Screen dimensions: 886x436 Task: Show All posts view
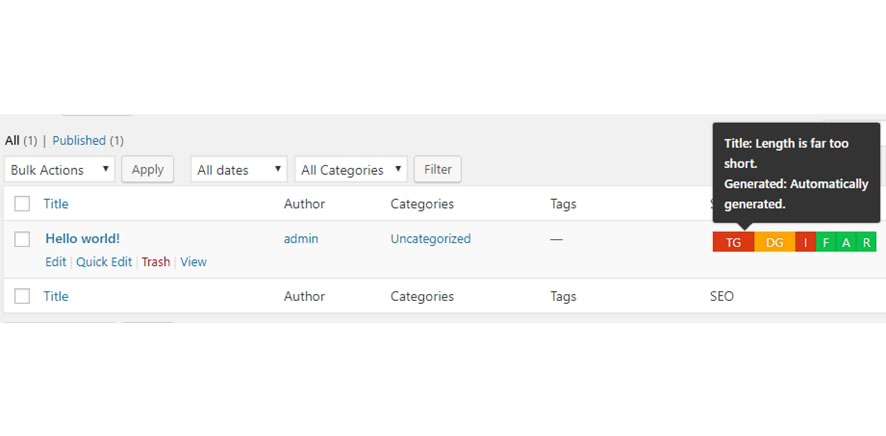pyautogui.click(x=12, y=140)
